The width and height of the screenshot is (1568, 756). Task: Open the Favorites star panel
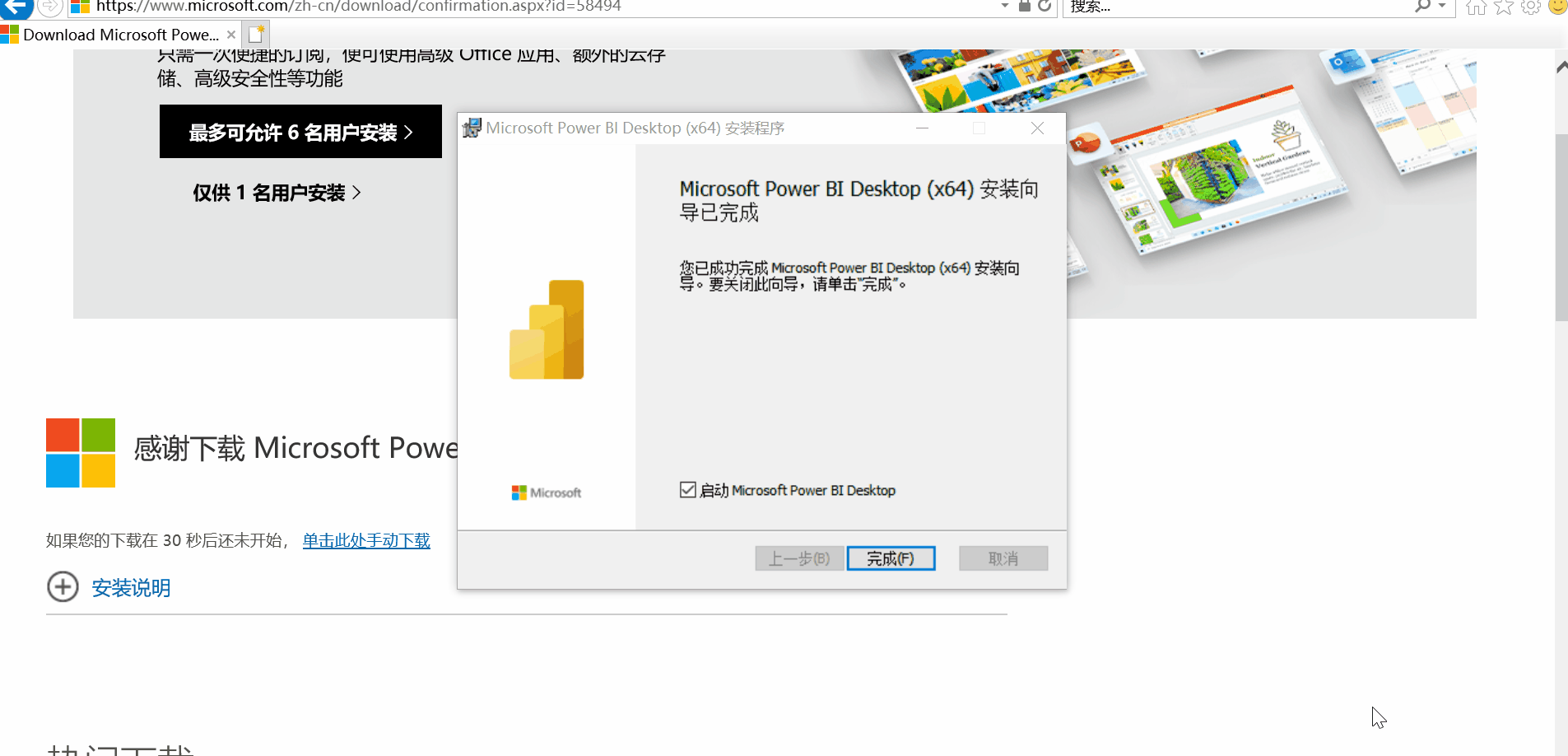1503,7
